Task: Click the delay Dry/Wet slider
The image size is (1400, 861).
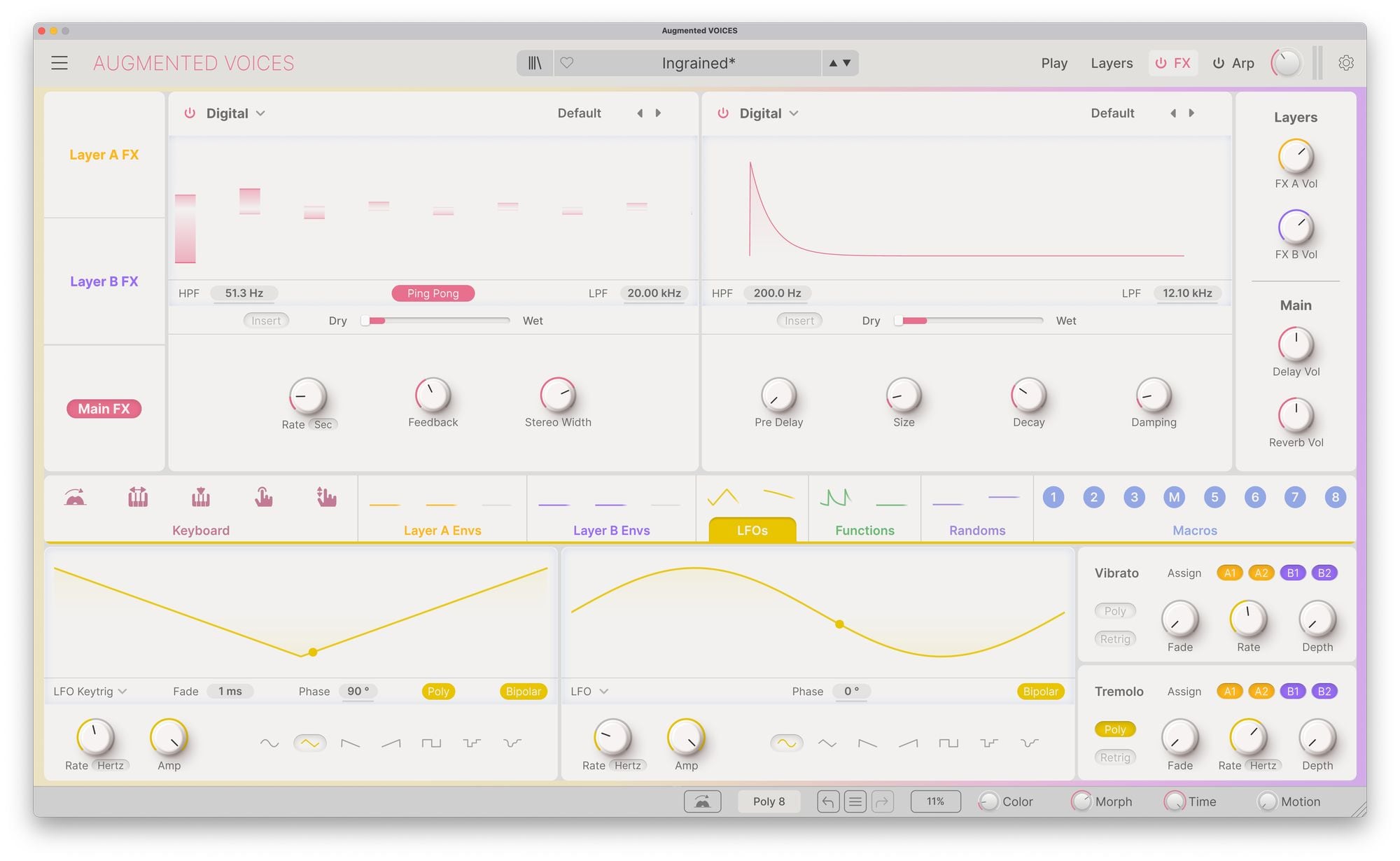Action: tap(435, 321)
